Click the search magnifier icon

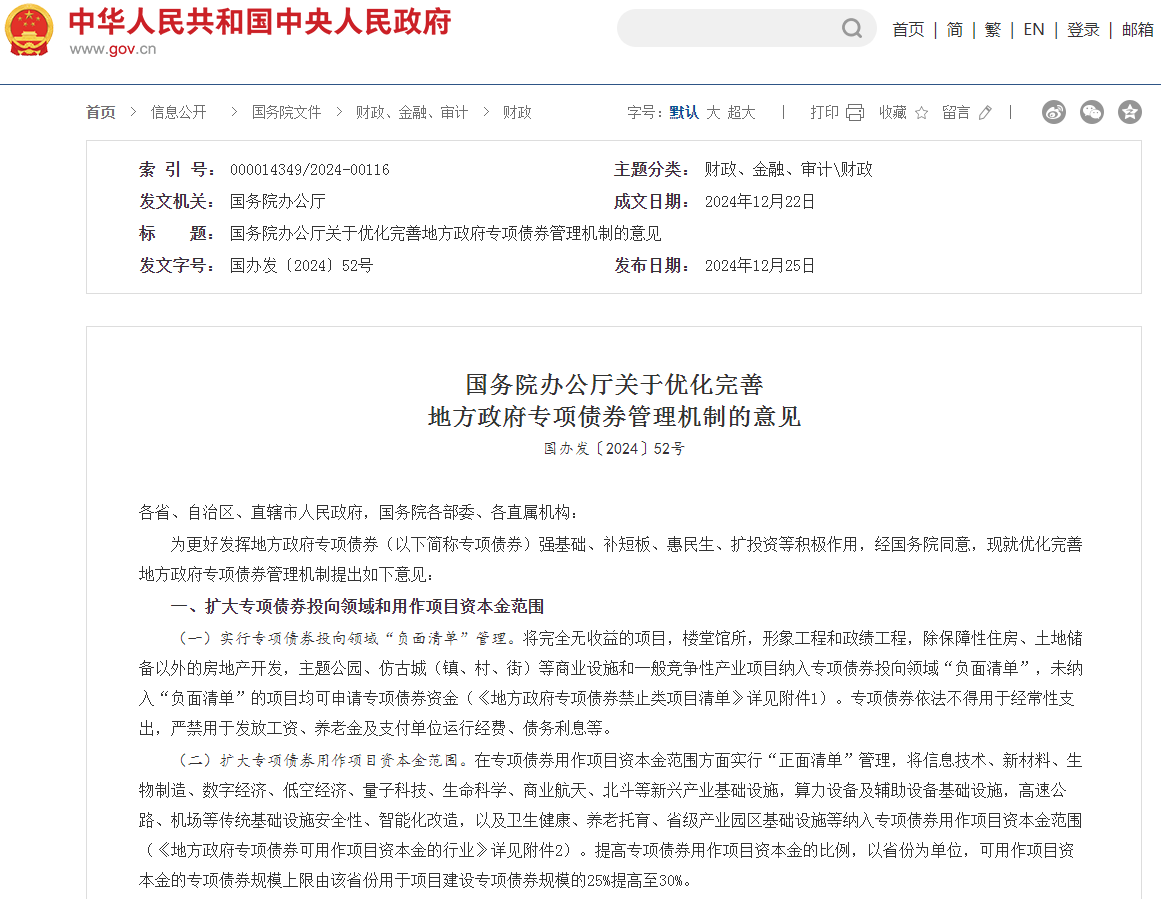(x=851, y=28)
